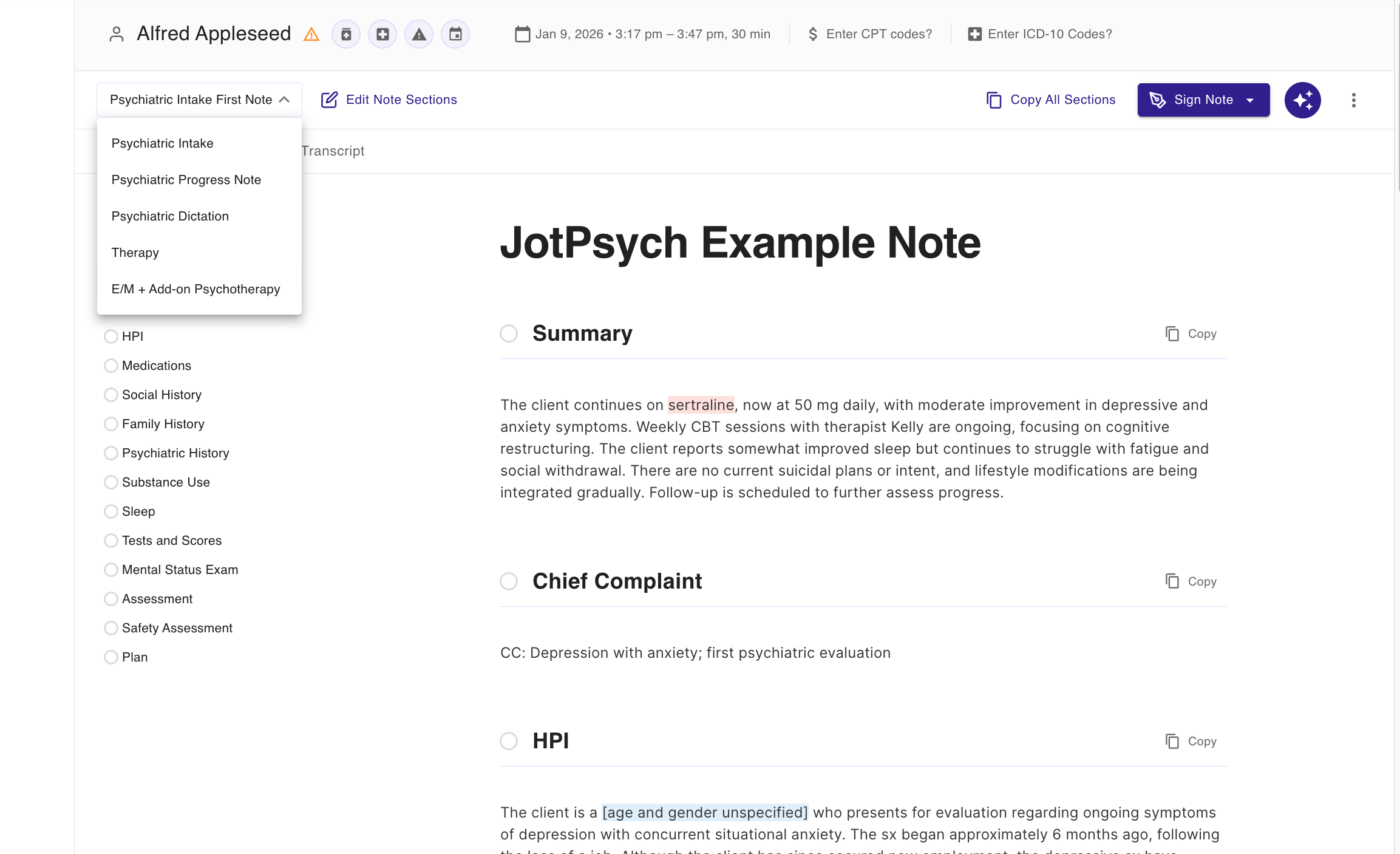Expand the Sign Note dropdown arrow

[x=1250, y=100]
